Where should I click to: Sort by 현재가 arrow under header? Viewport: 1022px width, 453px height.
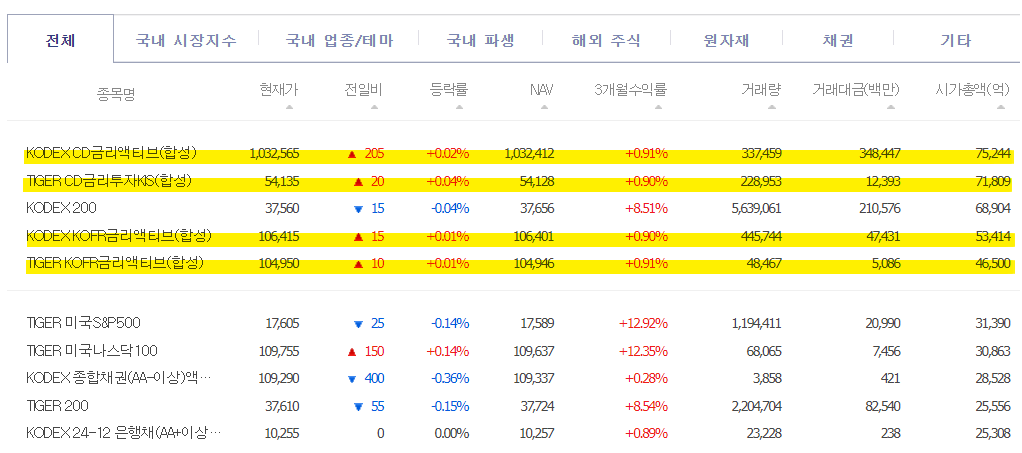(x=289, y=107)
